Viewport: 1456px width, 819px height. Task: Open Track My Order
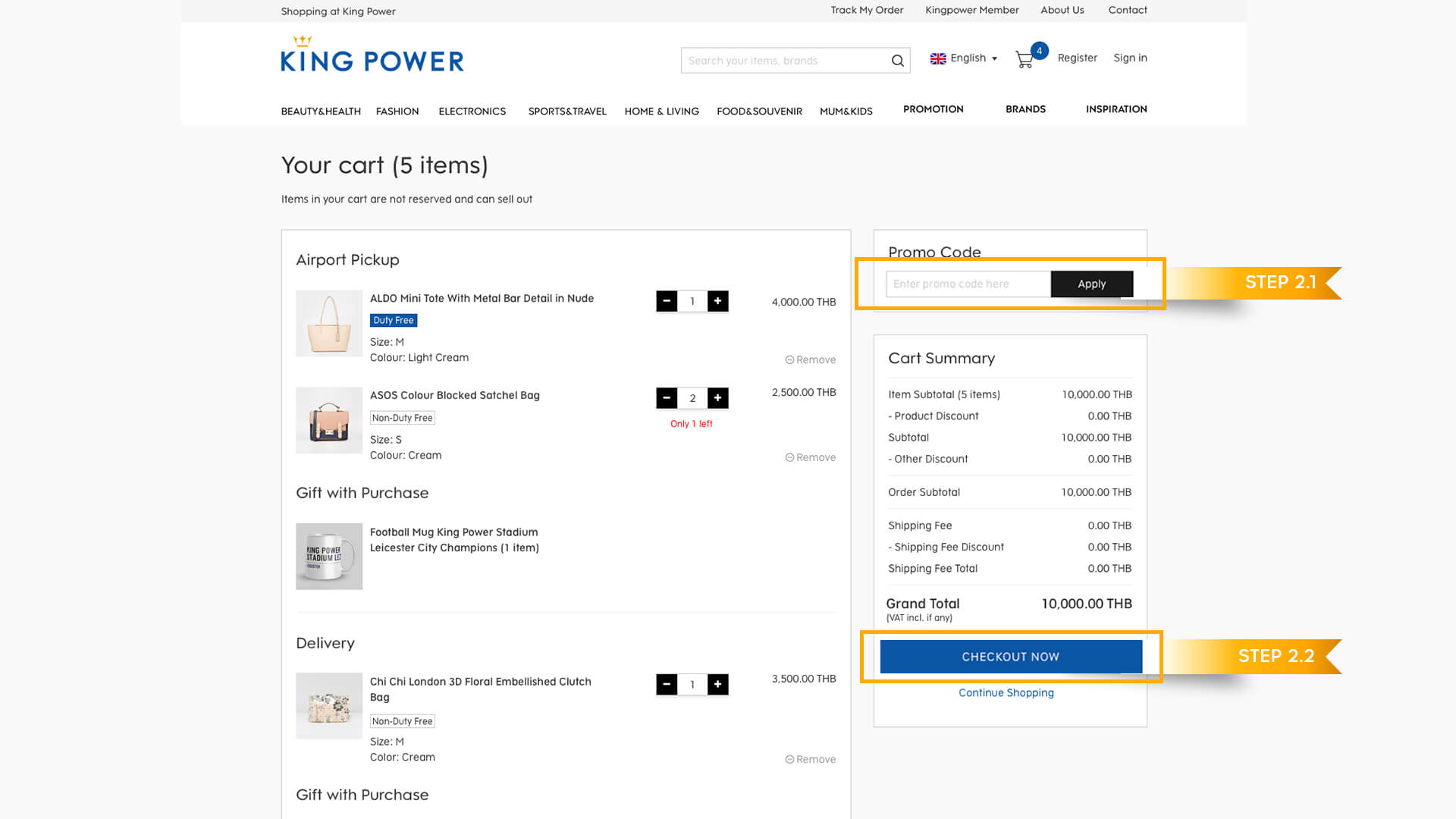(x=867, y=11)
